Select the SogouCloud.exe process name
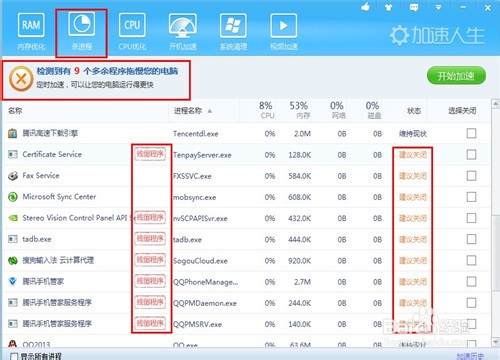 (200, 261)
